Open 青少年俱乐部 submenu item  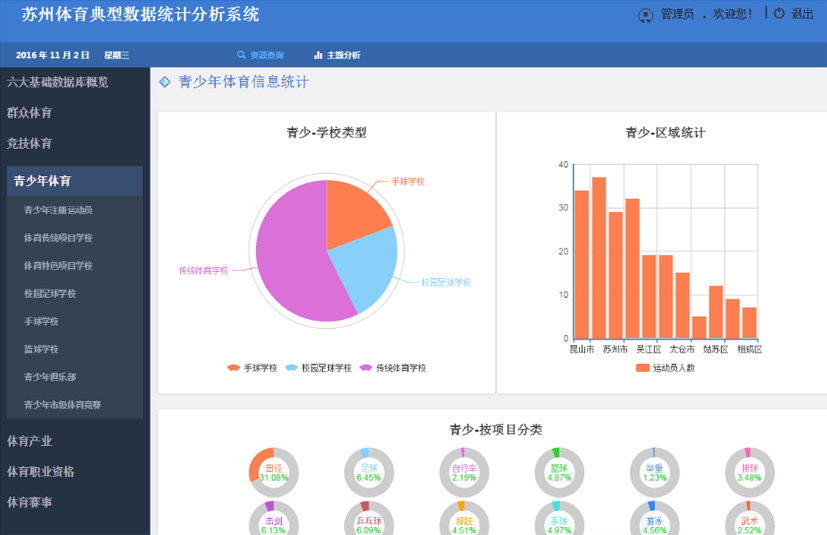click(50, 377)
